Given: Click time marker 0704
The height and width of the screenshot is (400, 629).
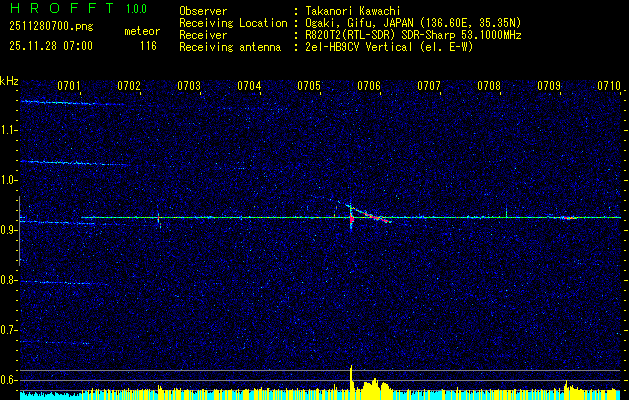Looking at the screenshot, I should (x=249, y=86).
